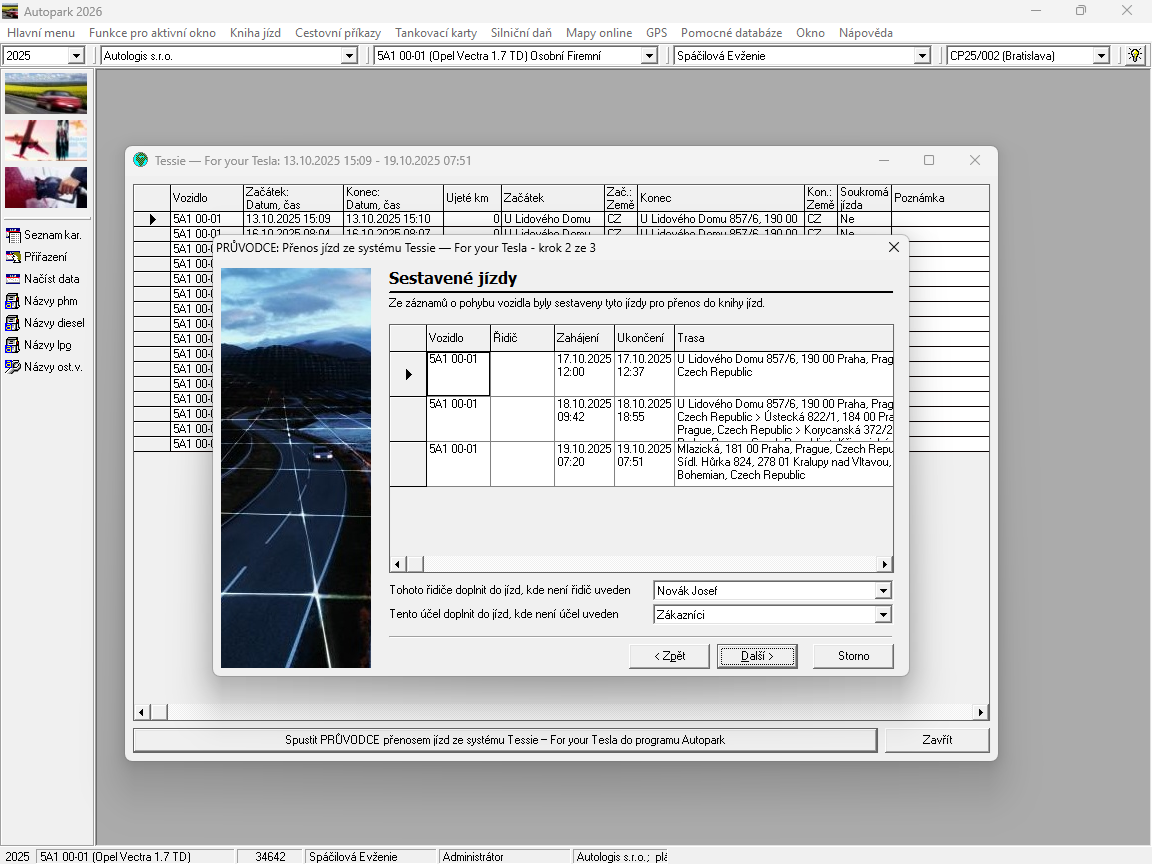Image resolution: width=1152 pixels, height=864 pixels.
Task: Expand the Zákazníci purpose dropdown
Action: (883, 615)
